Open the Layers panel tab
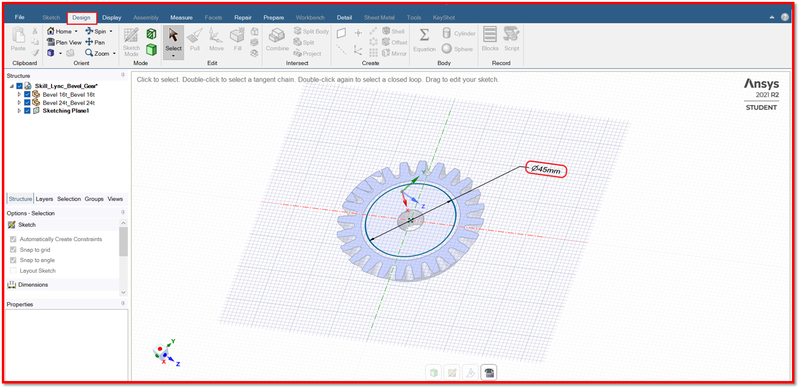The image size is (800, 389). click(44, 199)
